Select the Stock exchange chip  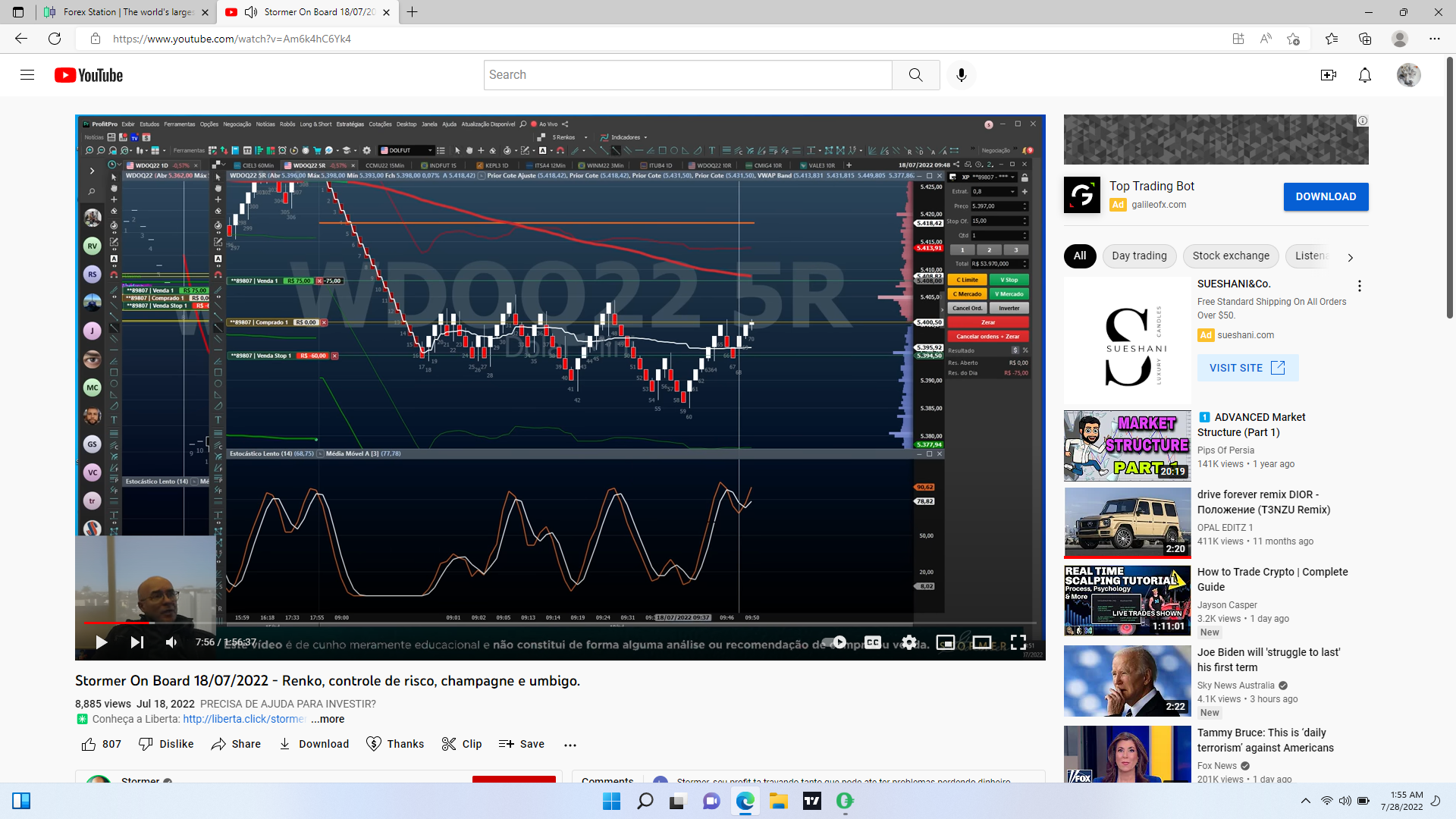pos(1230,256)
